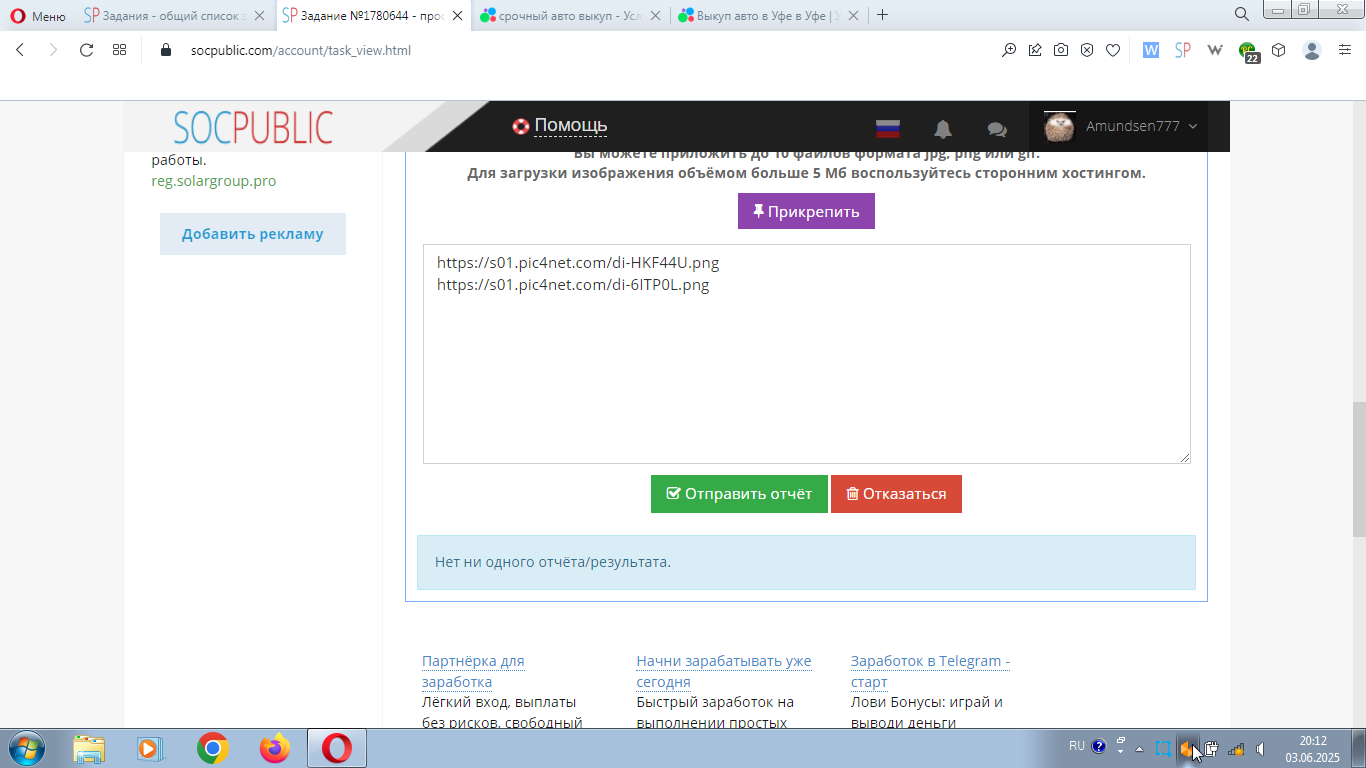
Task: Open the extensions cube icon
Action: (x=1278, y=50)
